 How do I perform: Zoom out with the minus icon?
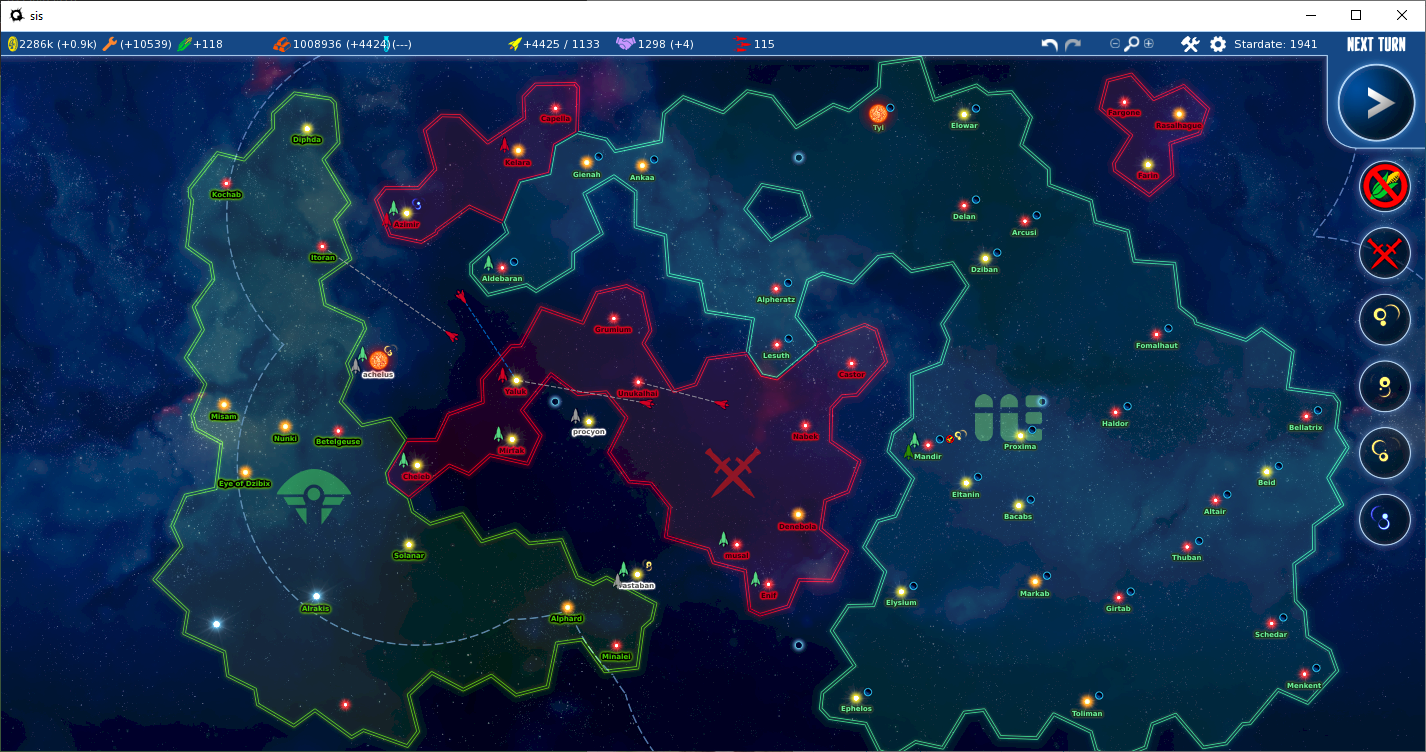click(x=1115, y=44)
